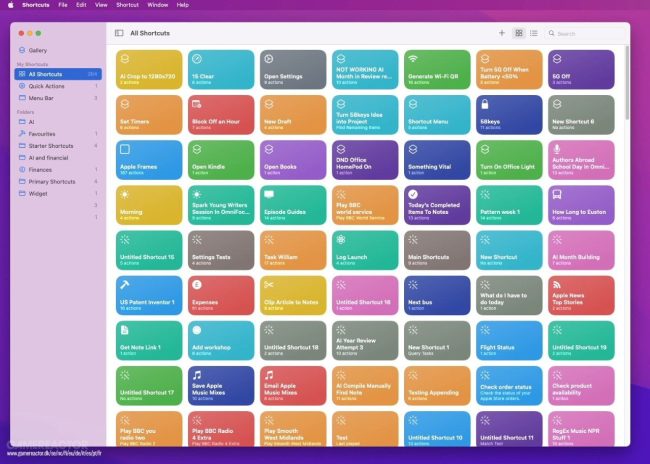Click the lock icon on the 58keys tile
This screenshot has width=650, height=464.
[x=485, y=104]
